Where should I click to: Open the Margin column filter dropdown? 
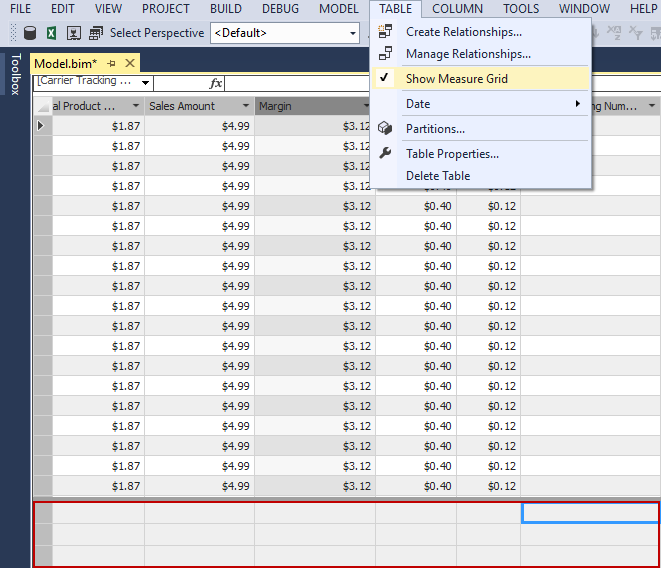tap(365, 106)
